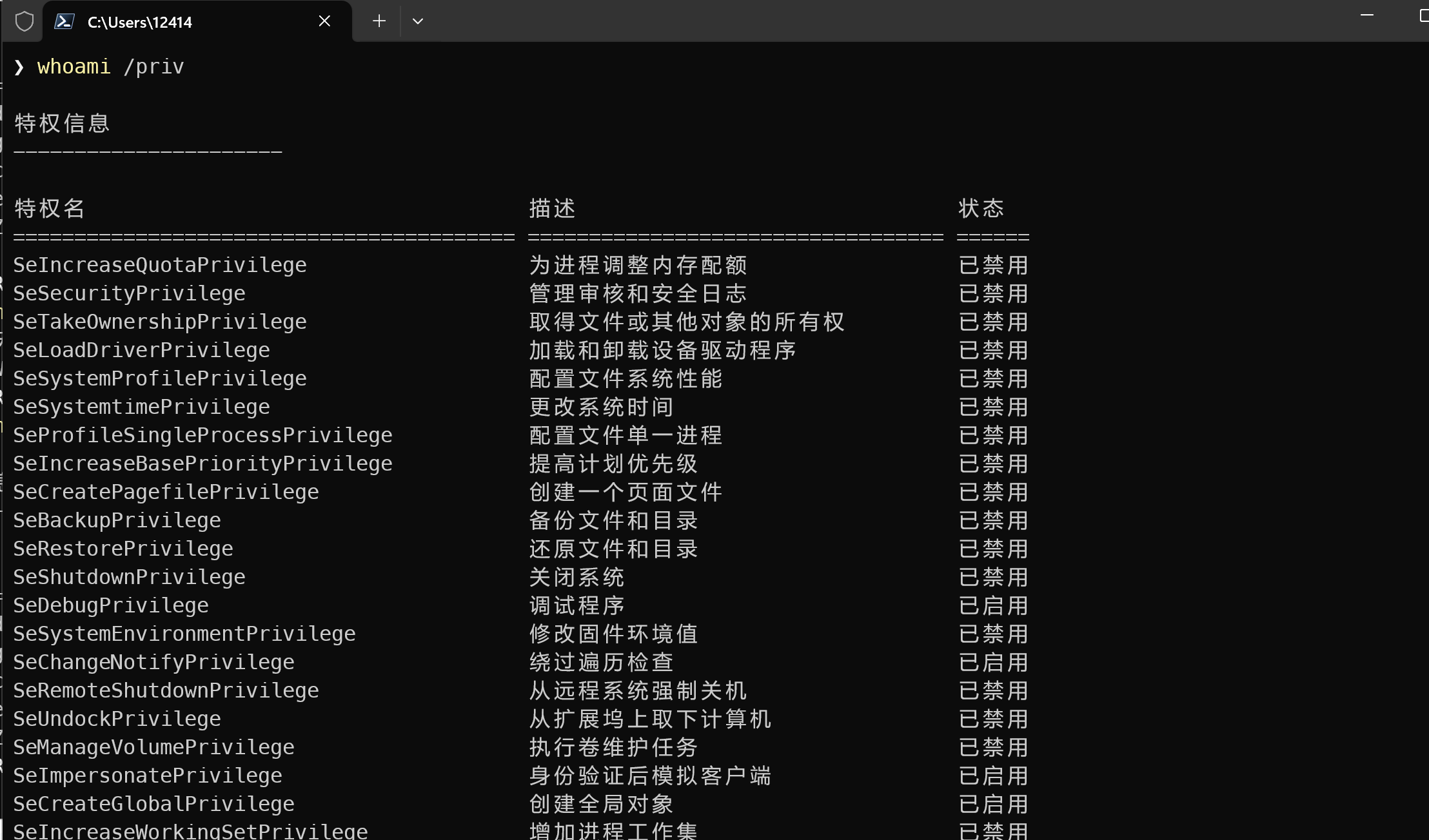This screenshot has height=840, width=1429.
Task: Click the whoami command text
Action: 74,66
